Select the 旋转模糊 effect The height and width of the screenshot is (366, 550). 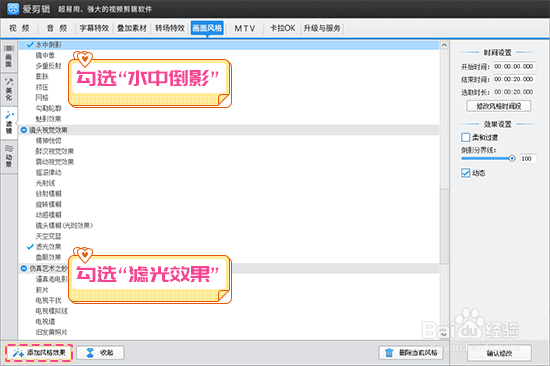tap(48, 204)
